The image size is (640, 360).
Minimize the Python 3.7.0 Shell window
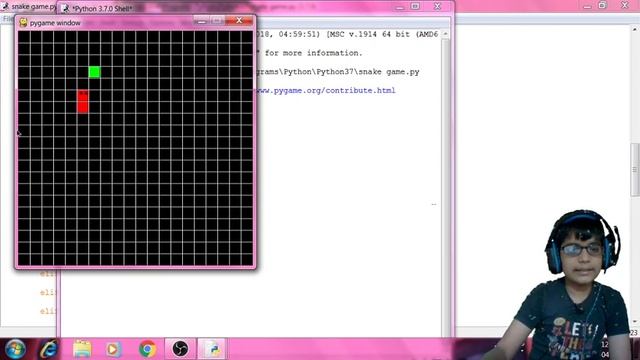400,7
